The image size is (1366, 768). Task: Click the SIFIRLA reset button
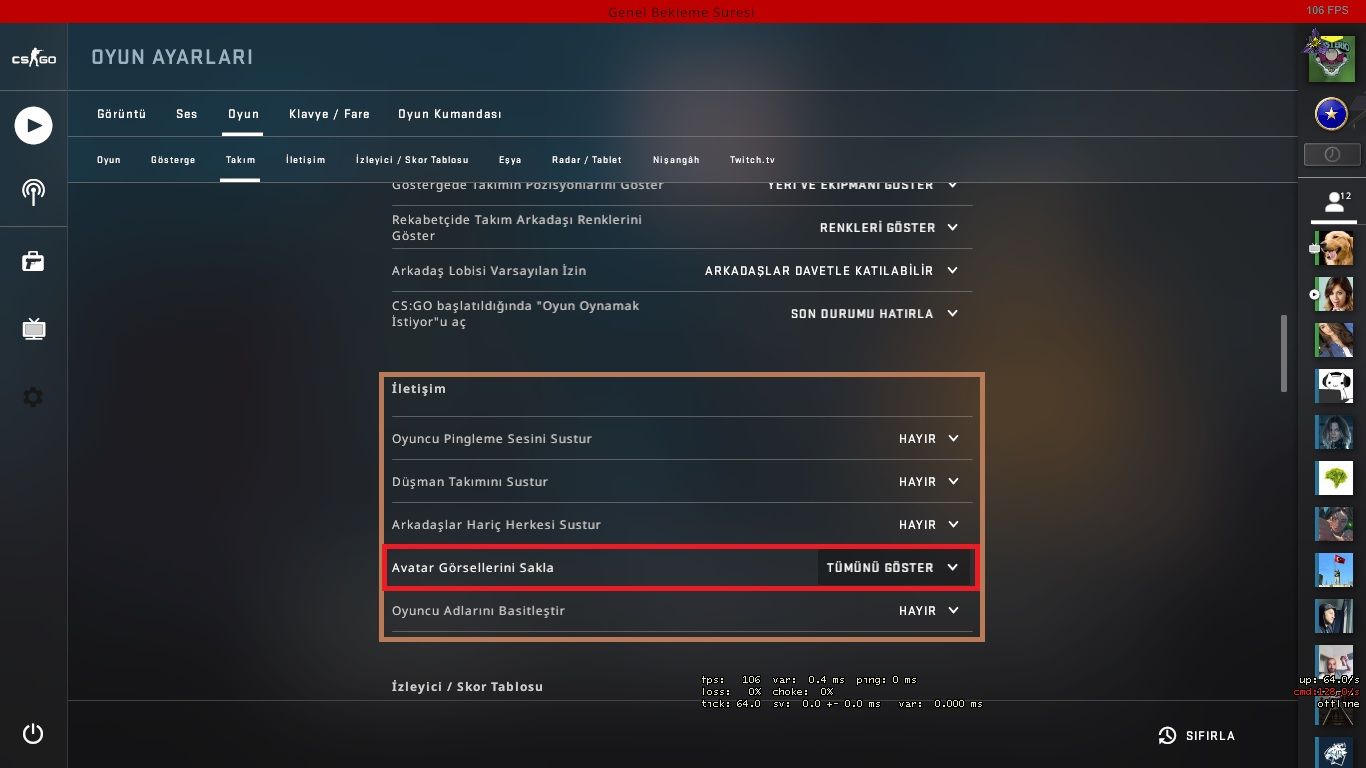click(1196, 736)
